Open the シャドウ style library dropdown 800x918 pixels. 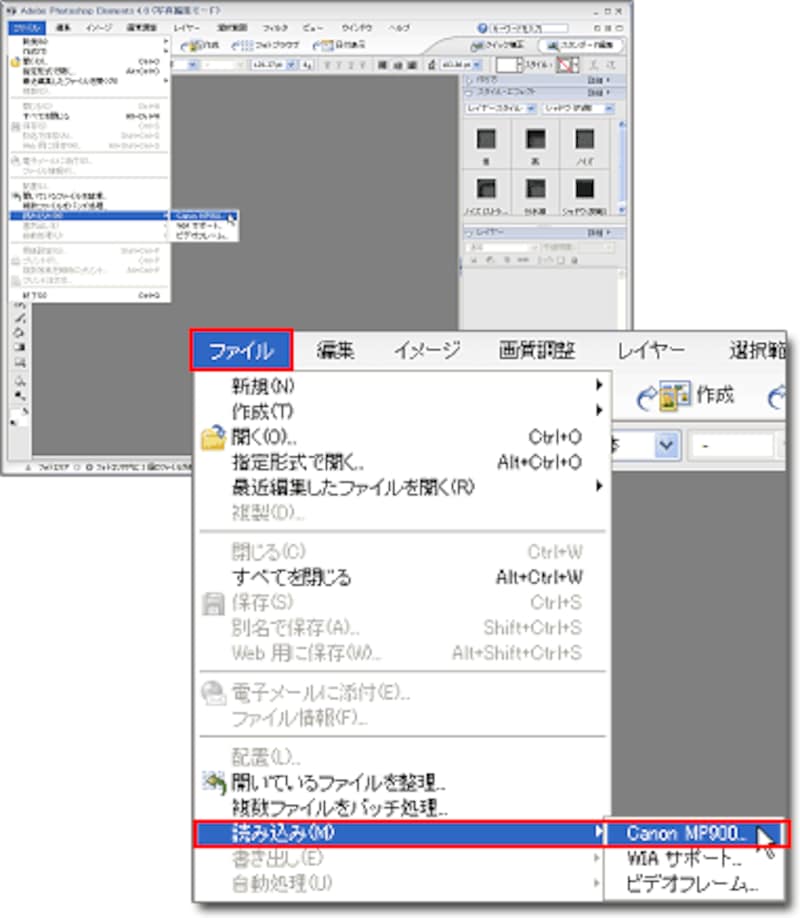tap(579, 108)
